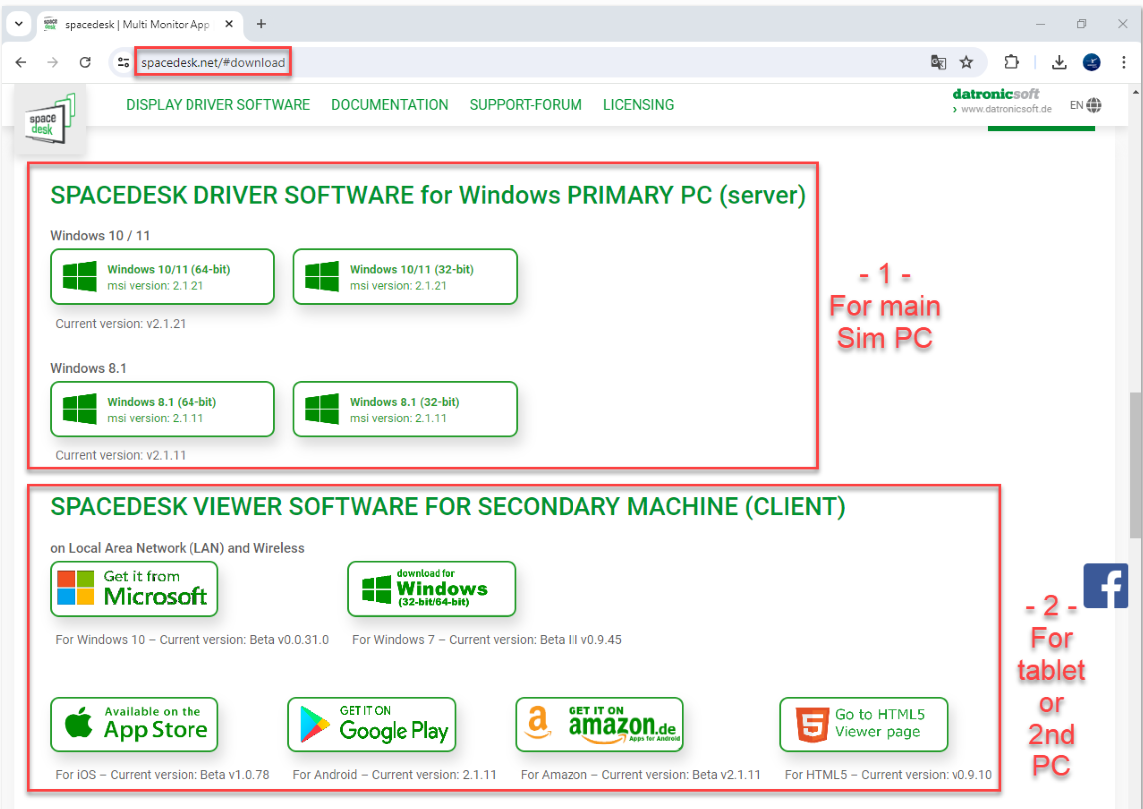Open the browser downloads icon
1143x809 pixels.
click(x=1059, y=63)
